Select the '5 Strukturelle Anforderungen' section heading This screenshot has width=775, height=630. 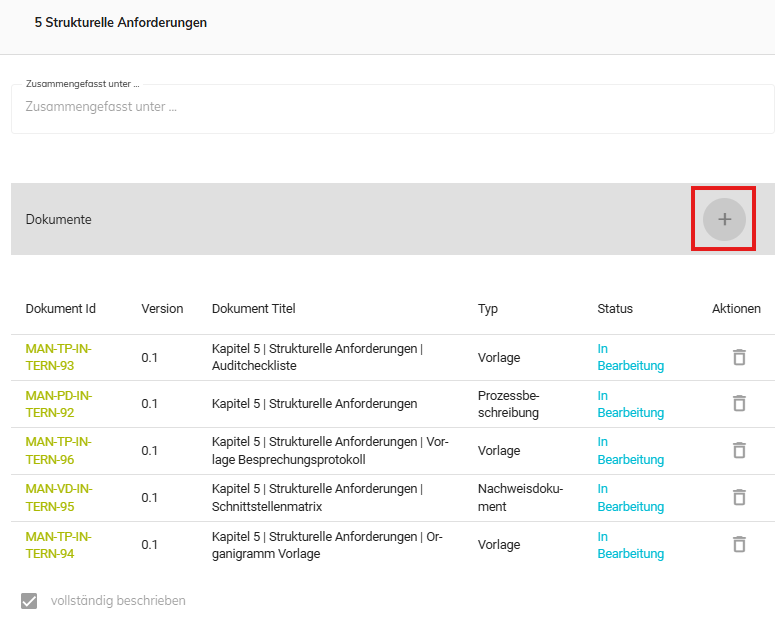121,22
